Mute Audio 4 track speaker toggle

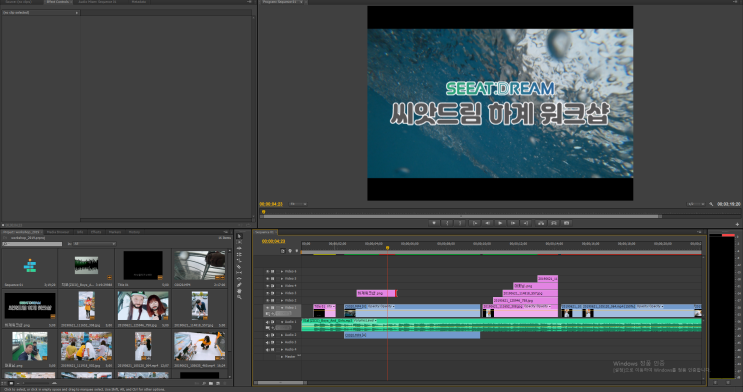pos(267,349)
